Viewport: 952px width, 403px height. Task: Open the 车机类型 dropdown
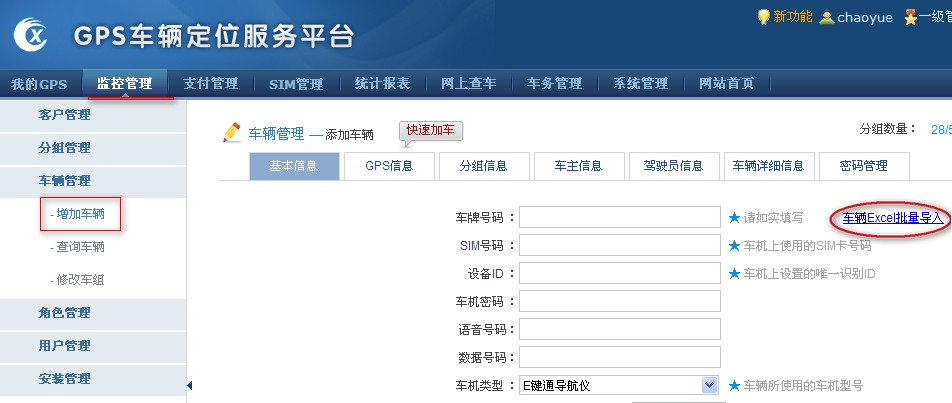coord(709,385)
